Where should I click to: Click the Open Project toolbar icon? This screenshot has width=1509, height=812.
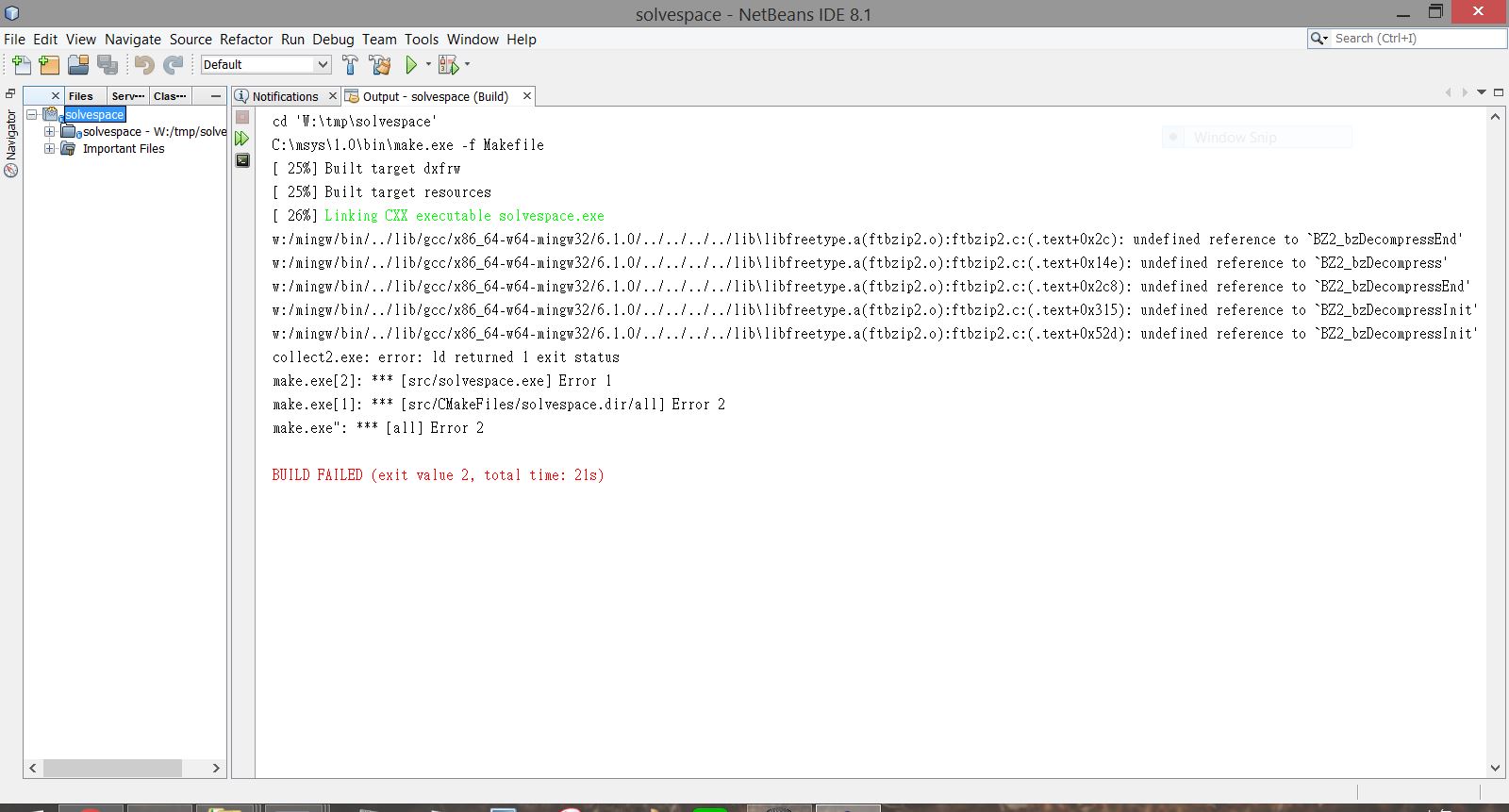(78, 64)
